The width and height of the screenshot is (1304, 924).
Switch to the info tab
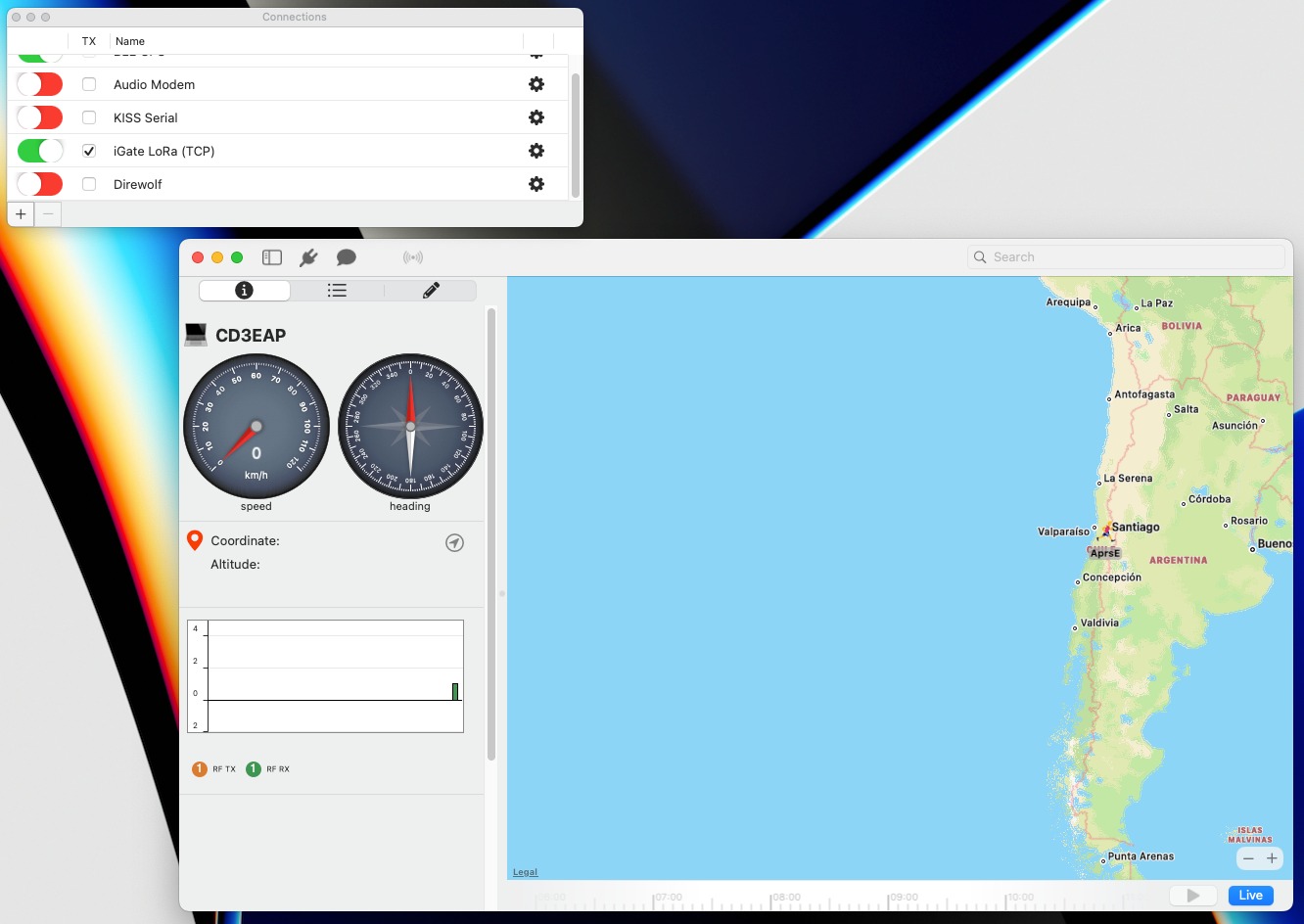pyautogui.click(x=245, y=291)
